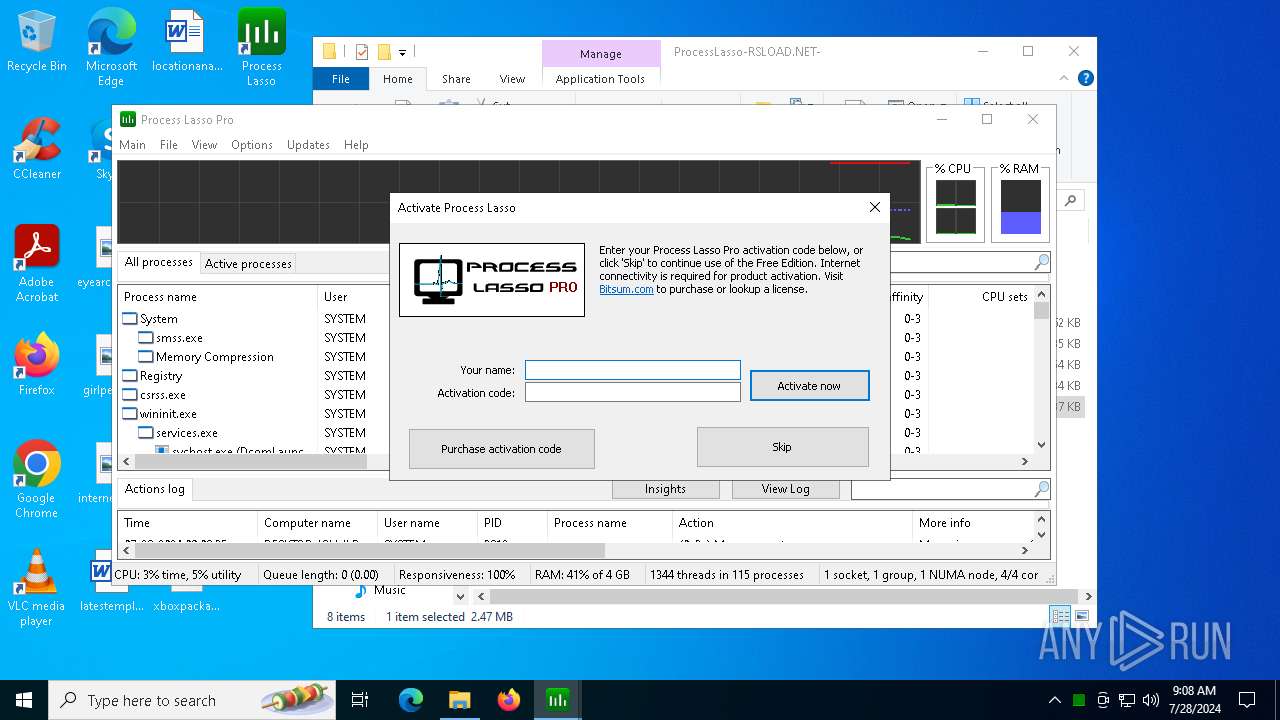This screenshot has height=720, width=1280.
Task: Select the smss.exe process row
Action: 179,338
